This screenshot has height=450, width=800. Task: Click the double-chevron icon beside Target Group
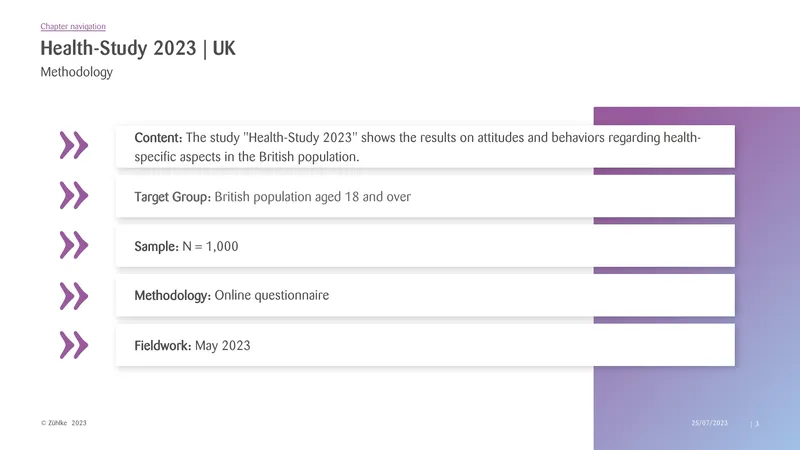pos(74,195)
